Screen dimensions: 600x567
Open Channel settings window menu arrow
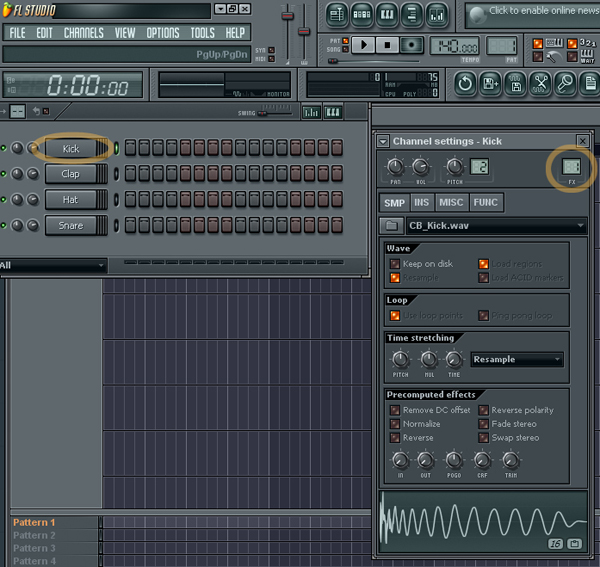click(383, 142)
